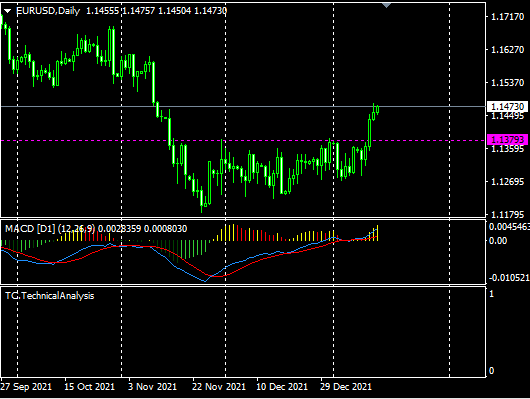This screenshot has width=530, height=399.
Task: Click the 10 Dec 2021 date label
Action: tap(282, 387)
